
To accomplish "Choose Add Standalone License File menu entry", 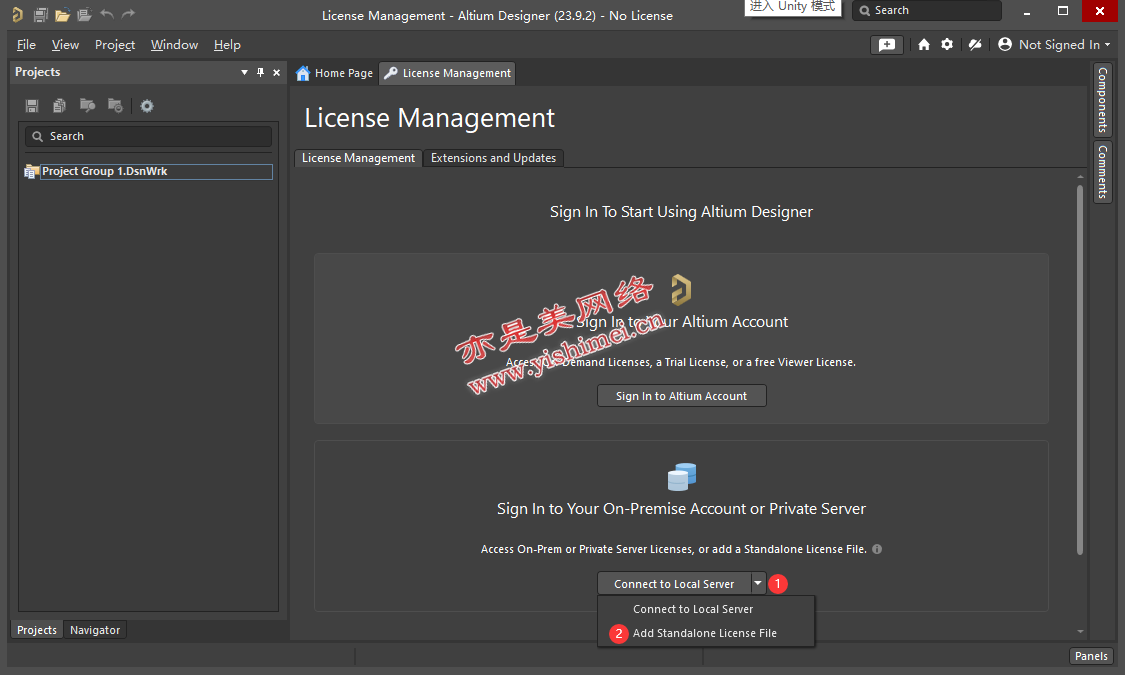I will coord(706,633).
